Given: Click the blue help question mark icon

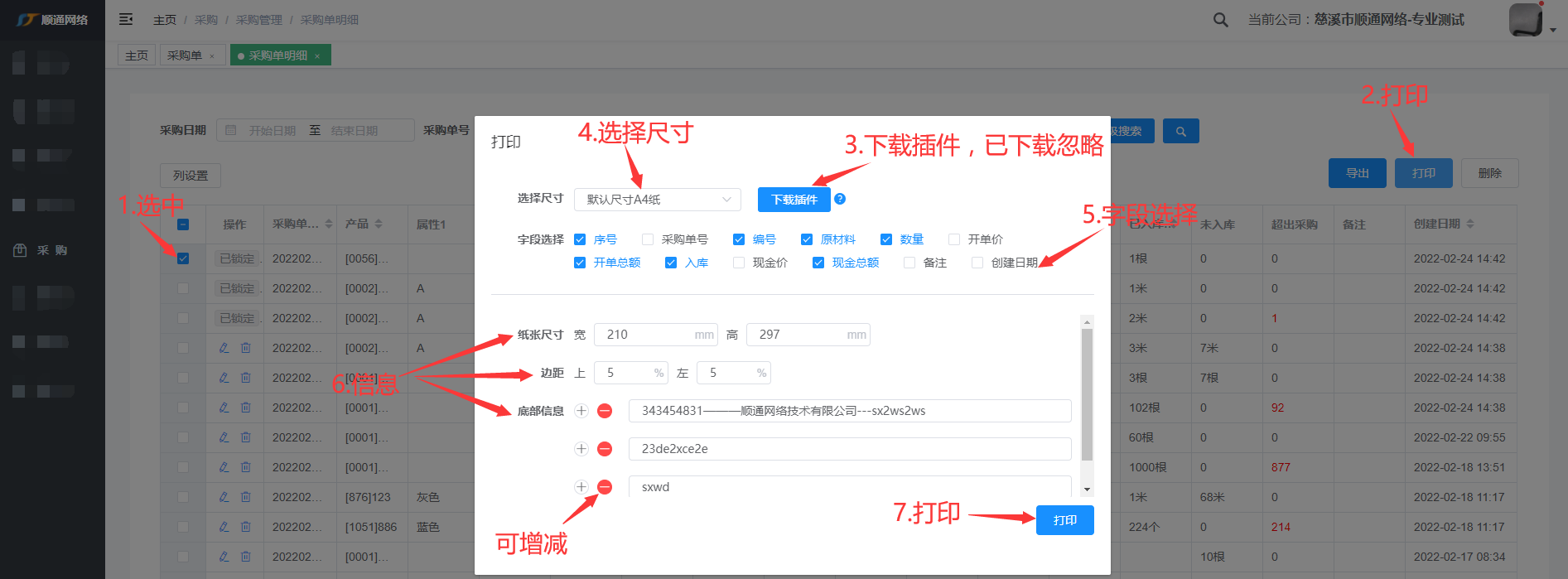Looking at the screenshot, I should coord(840,199).
